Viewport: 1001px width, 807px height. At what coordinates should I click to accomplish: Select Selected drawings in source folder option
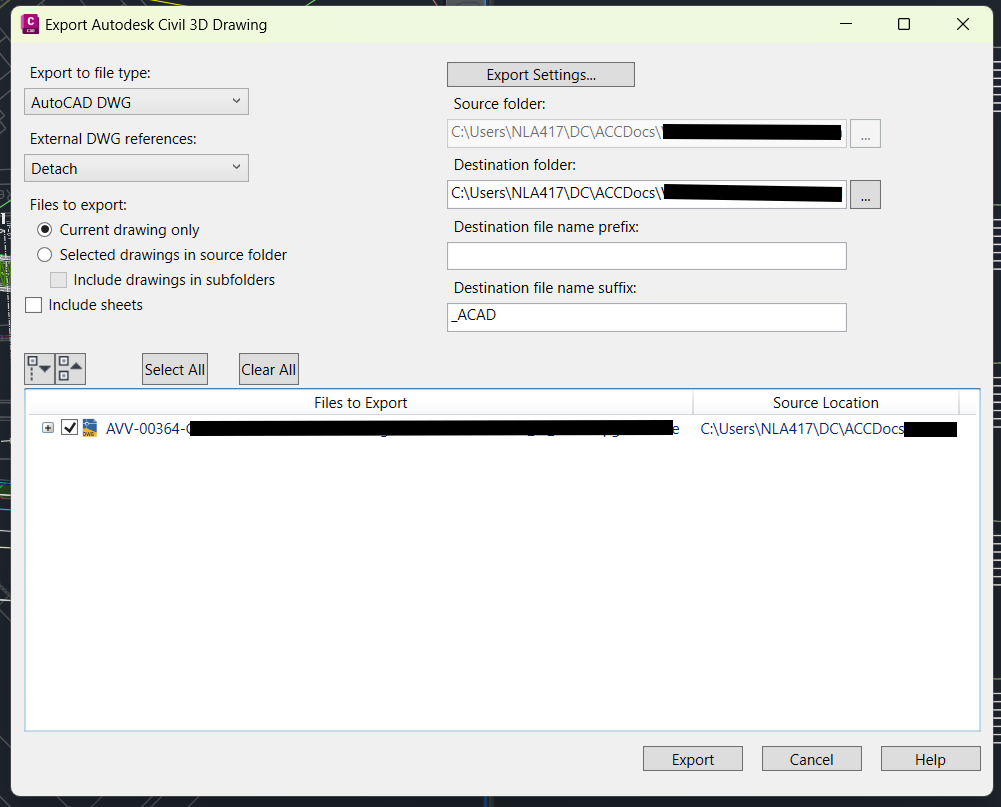tap(44, 255)
